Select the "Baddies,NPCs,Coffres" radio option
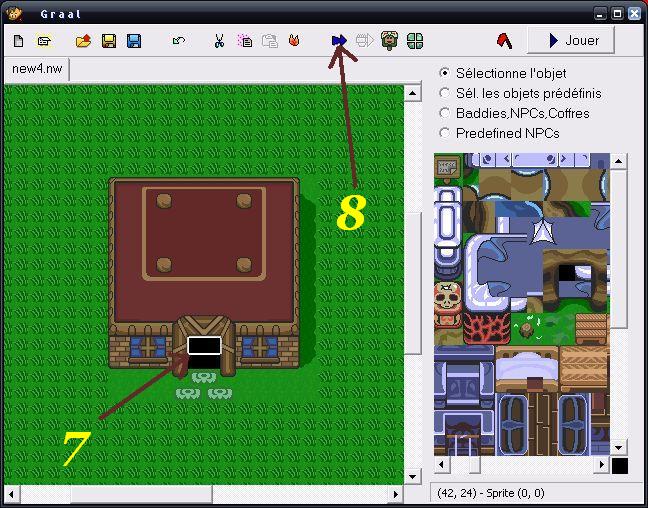This screenshot has width=648, height=508. [x=445, y=113]
